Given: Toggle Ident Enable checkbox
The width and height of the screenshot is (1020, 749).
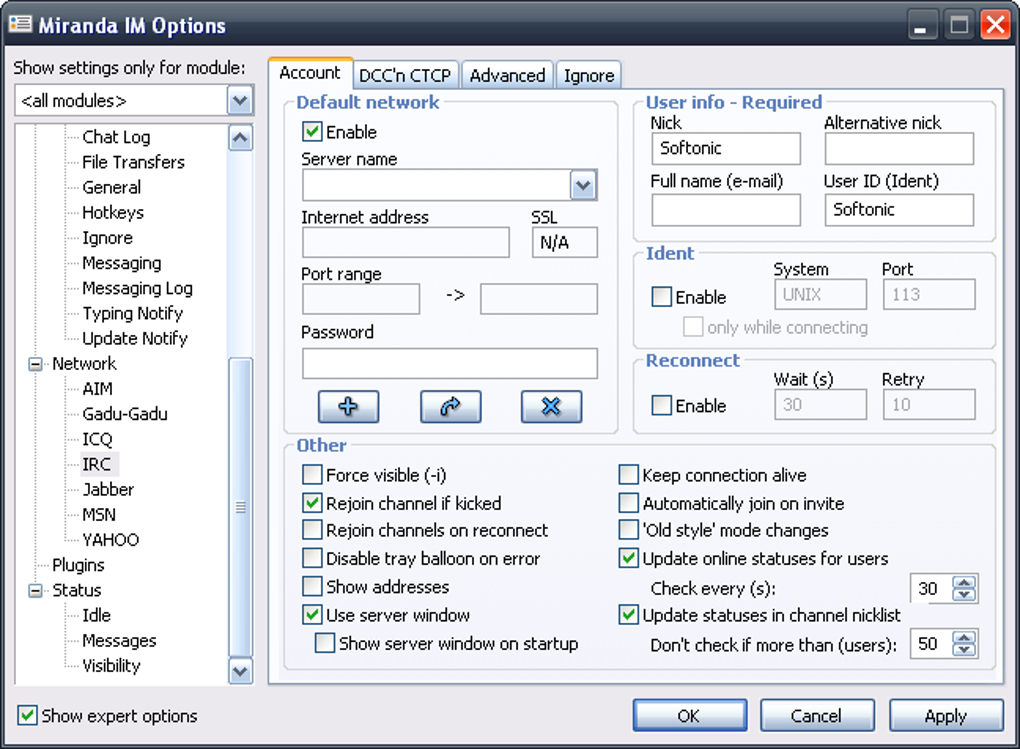Looking at the screenshot, I should point(662,297).
